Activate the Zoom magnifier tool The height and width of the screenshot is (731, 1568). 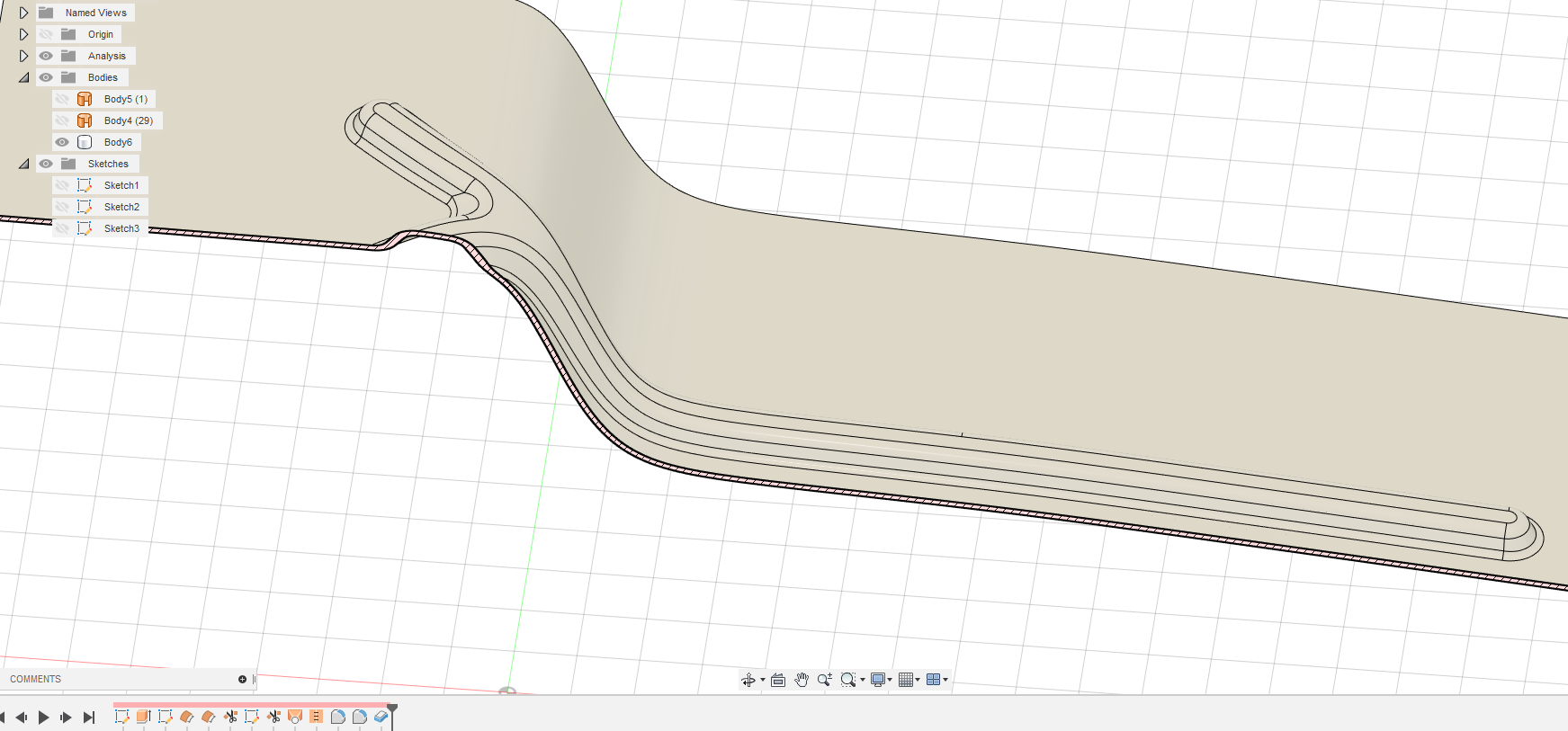[x=824, y=680]
